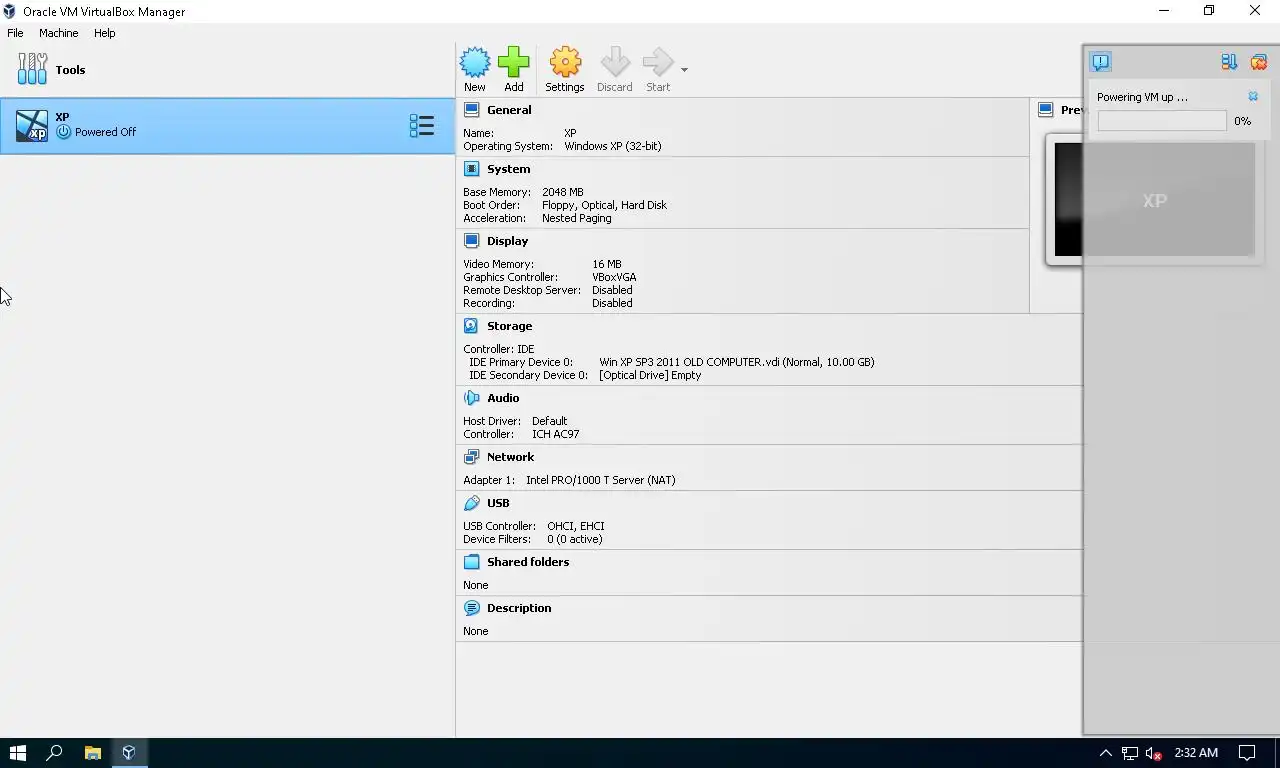Screen dimensions: 1280x768
Task: Click the Floppy, Optical, Hard Disk boot order
Action: point(604,205)
